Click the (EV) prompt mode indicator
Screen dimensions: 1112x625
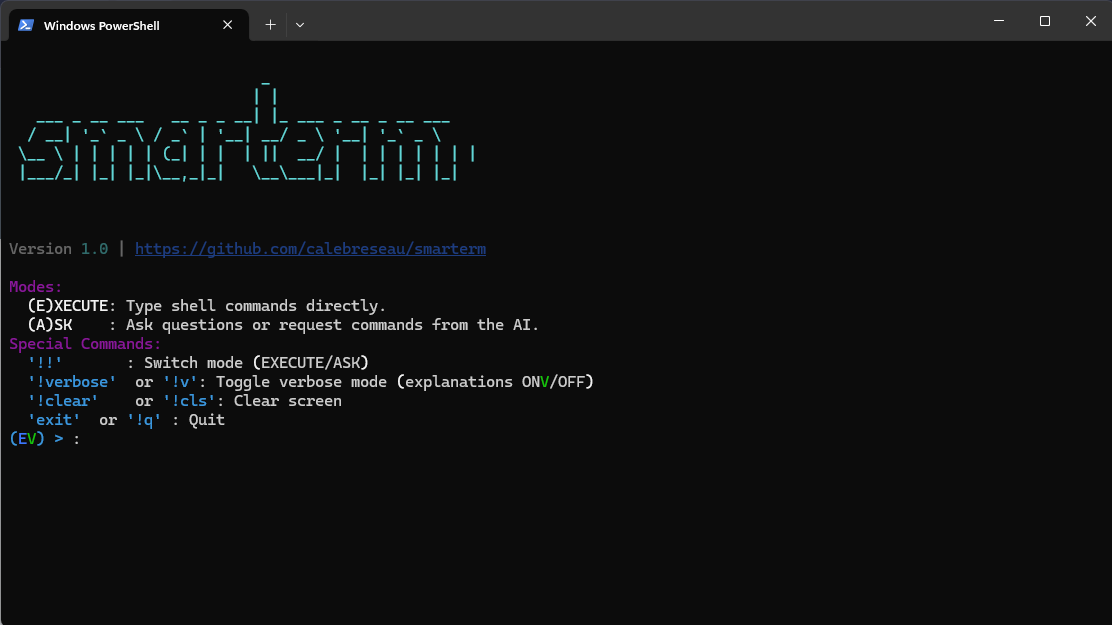27,439
